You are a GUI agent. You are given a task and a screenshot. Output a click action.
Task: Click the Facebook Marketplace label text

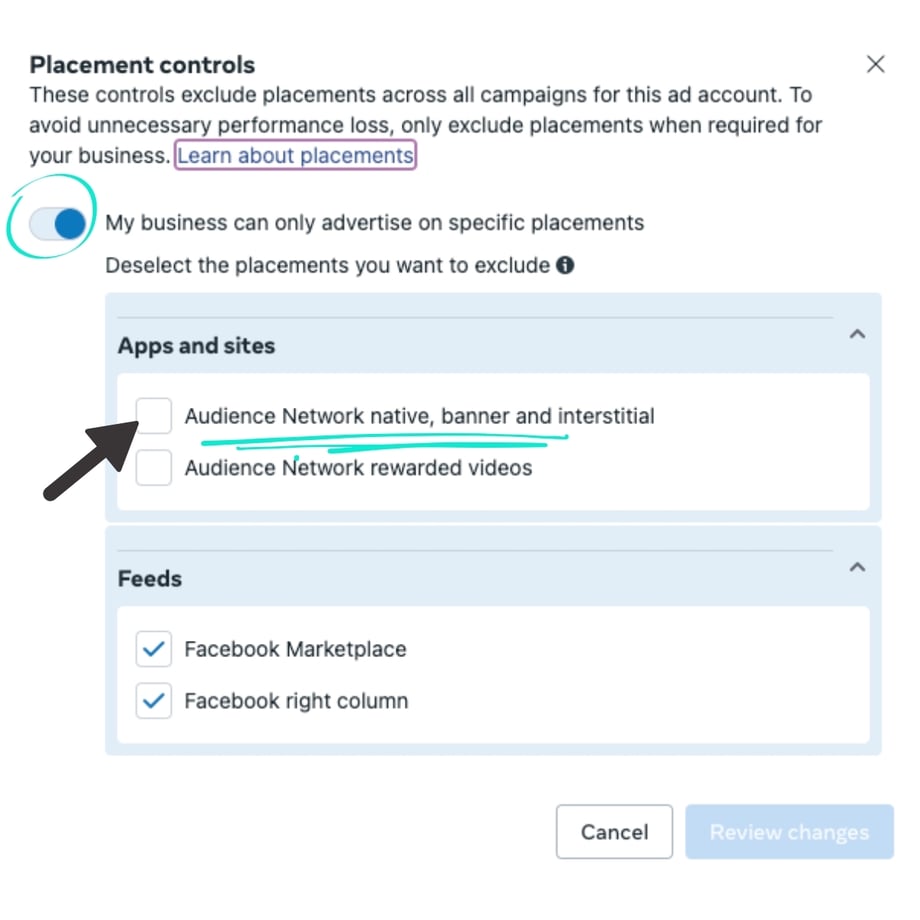tap(296, 649)
